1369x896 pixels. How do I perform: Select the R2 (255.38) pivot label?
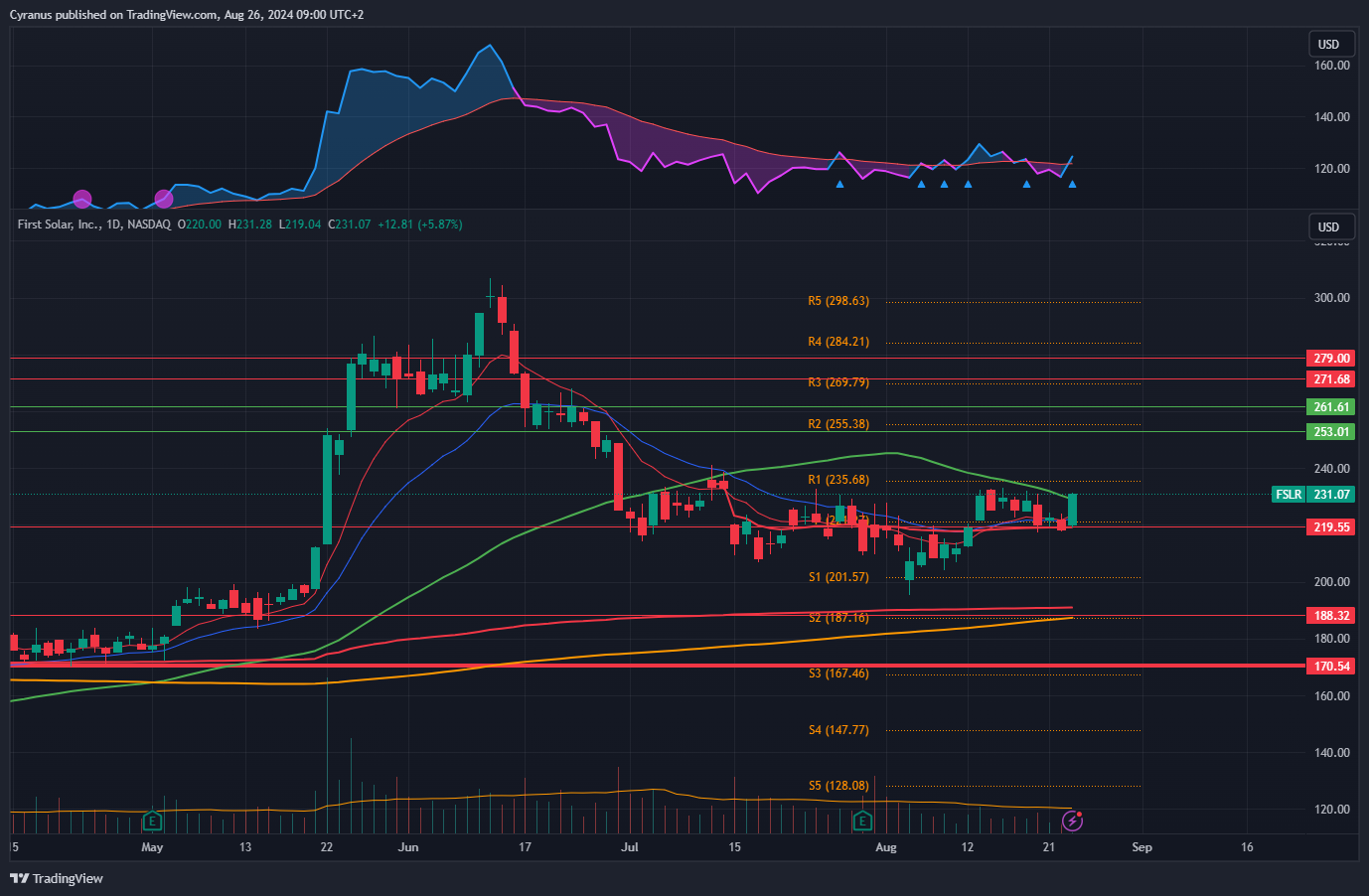tap(838, 423)
